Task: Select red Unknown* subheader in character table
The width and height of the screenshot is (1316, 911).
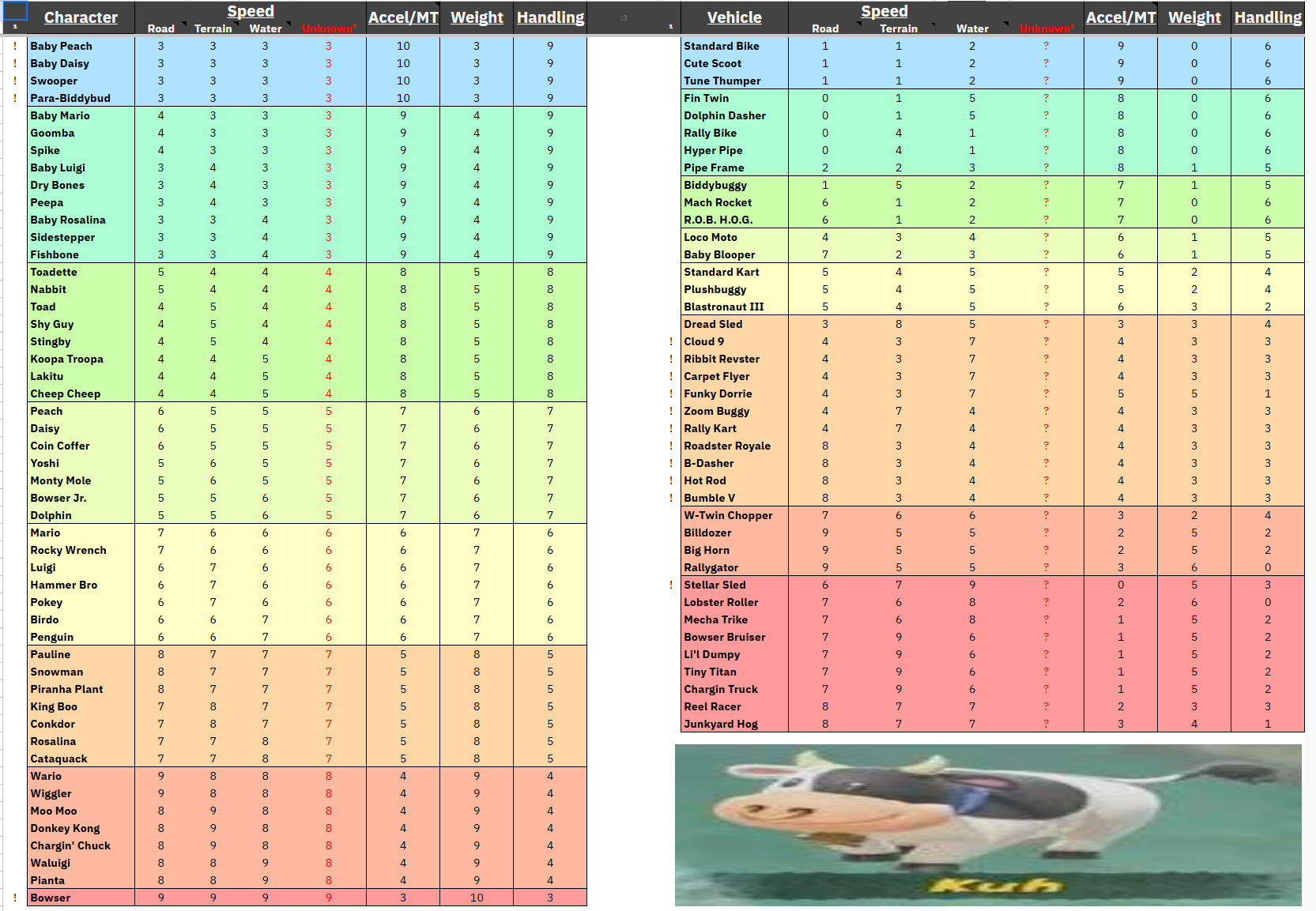Action: pos(329,28)
